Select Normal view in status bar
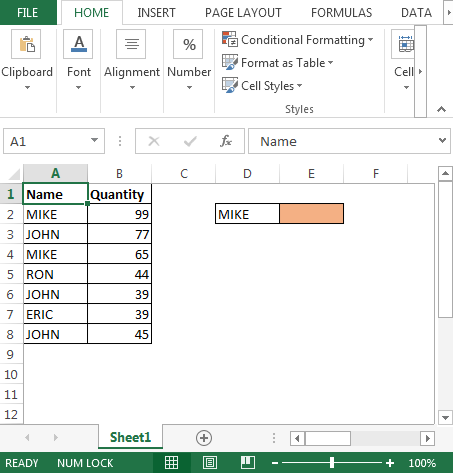Image resolution: width=453 pixels, height=473 pixels. pos(172,463)
